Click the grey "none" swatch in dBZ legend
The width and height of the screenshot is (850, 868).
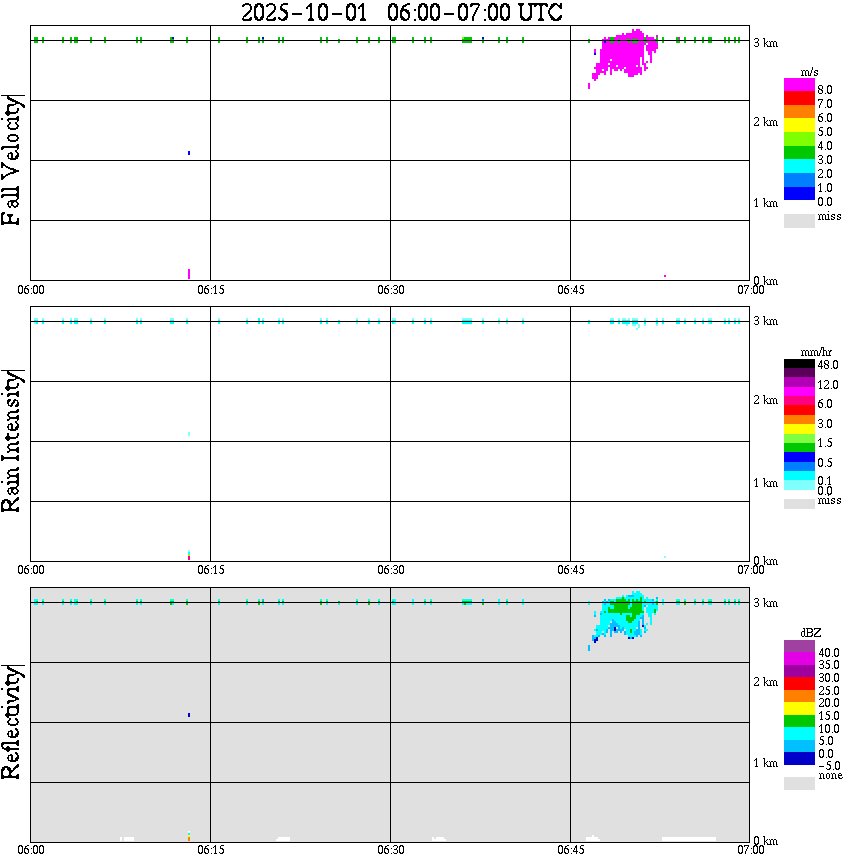pyautogui.click(x=799, y=783)
